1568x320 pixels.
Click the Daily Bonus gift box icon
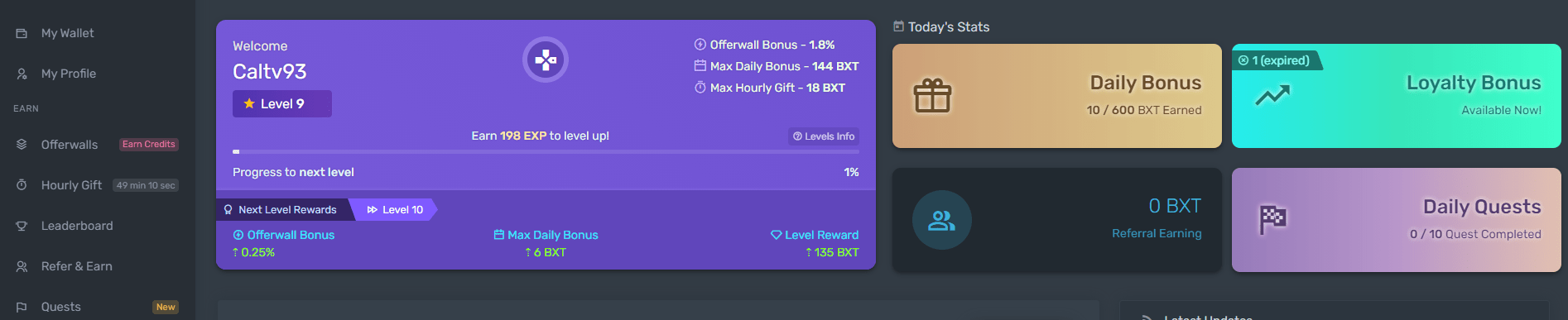point(932,96)
